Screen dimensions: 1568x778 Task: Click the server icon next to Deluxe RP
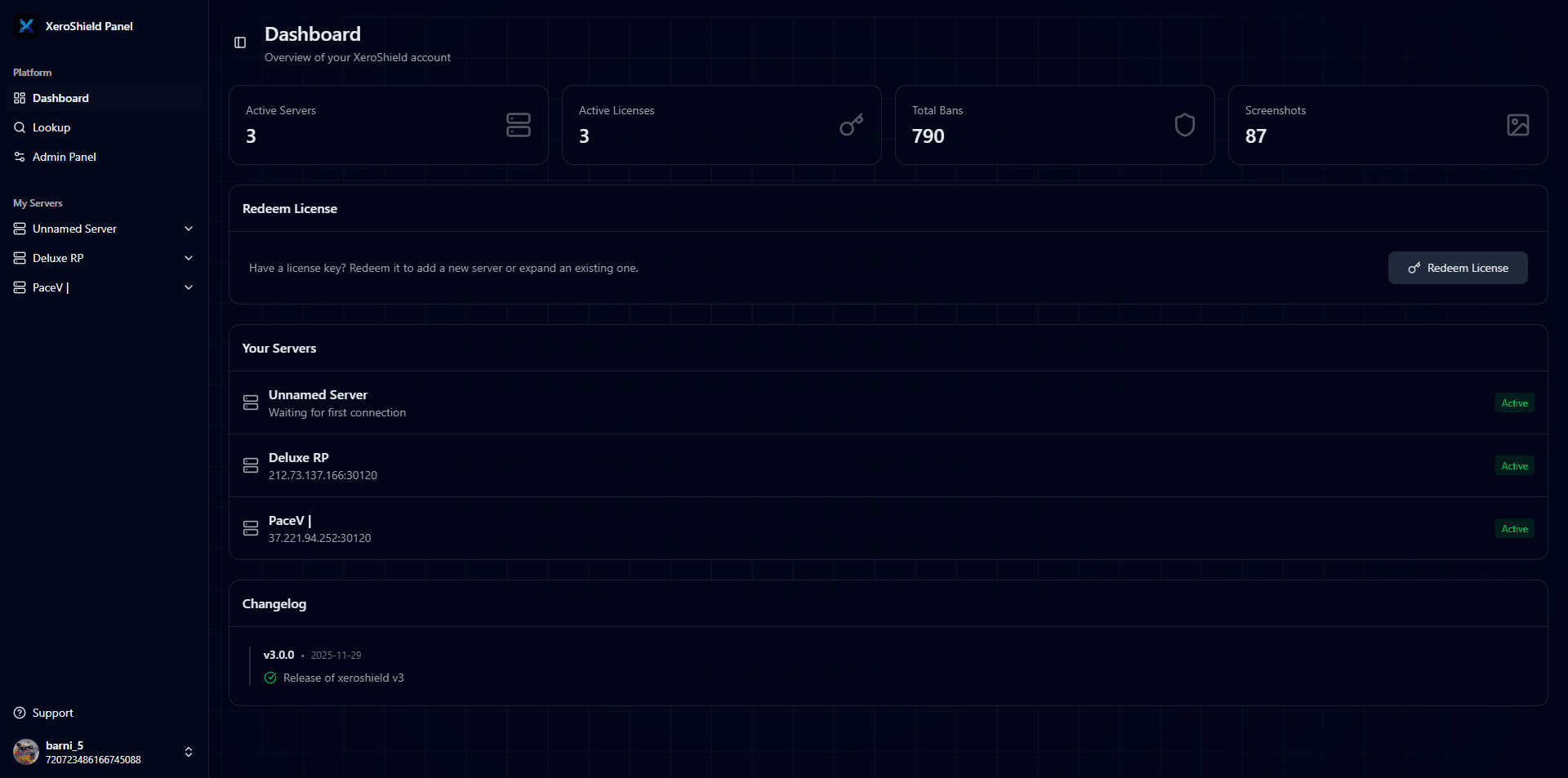coord(251,465)
